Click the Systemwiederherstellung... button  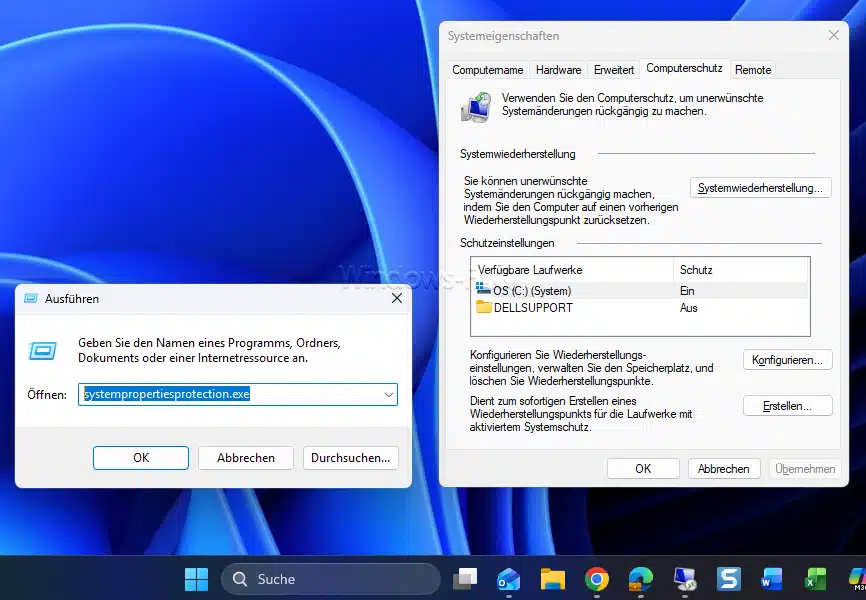(x=761, y=188)
